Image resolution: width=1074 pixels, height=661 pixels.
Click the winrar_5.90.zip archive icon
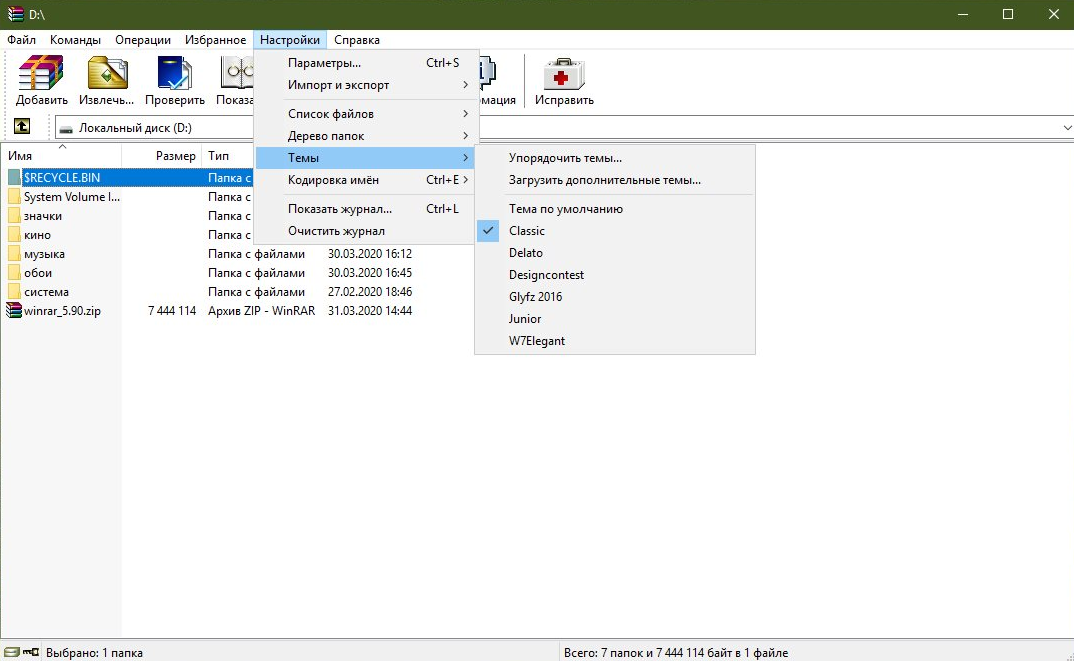point(14,310)
